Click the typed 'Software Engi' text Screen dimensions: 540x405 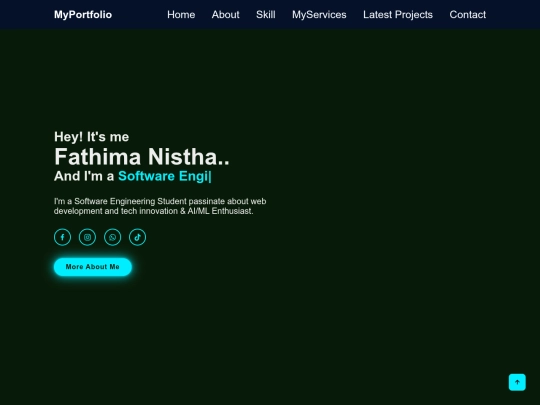[163, 176]
